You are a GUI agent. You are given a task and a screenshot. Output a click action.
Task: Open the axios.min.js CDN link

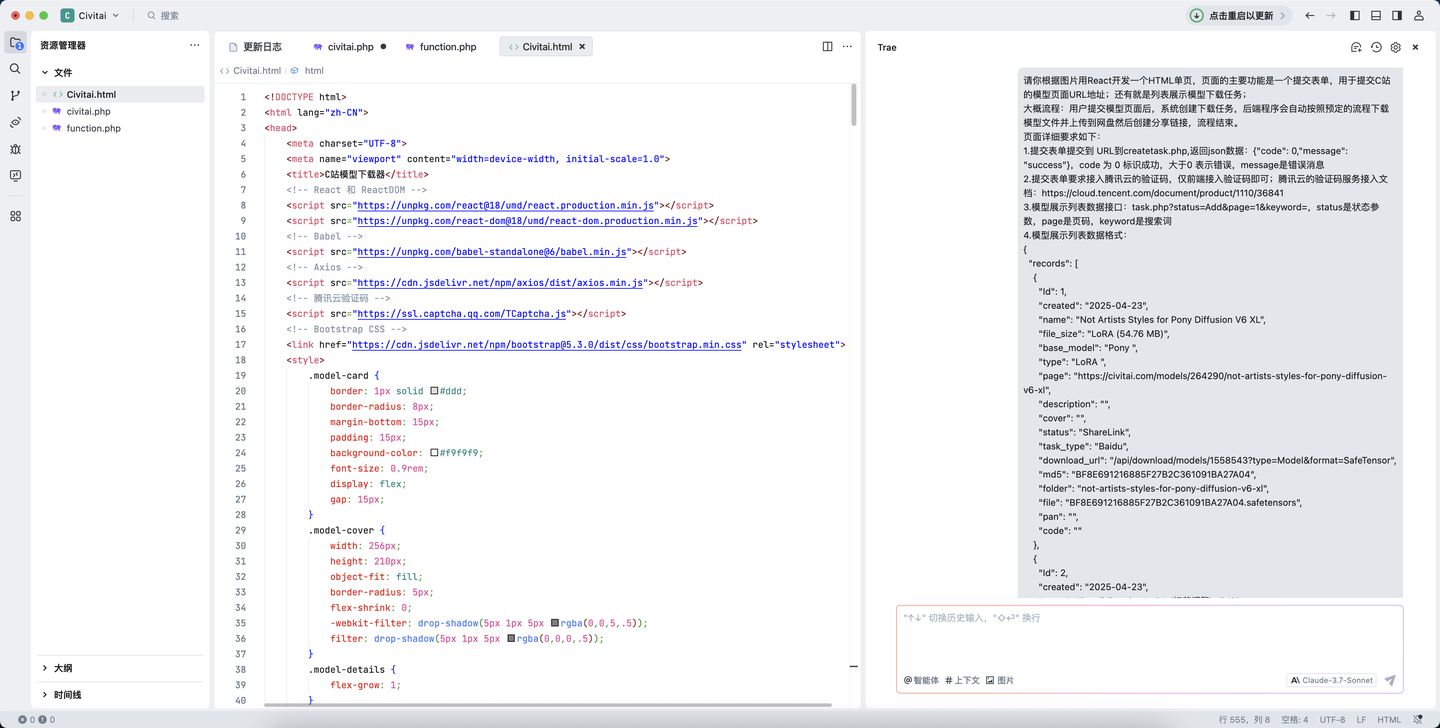[x=500, y=283]
